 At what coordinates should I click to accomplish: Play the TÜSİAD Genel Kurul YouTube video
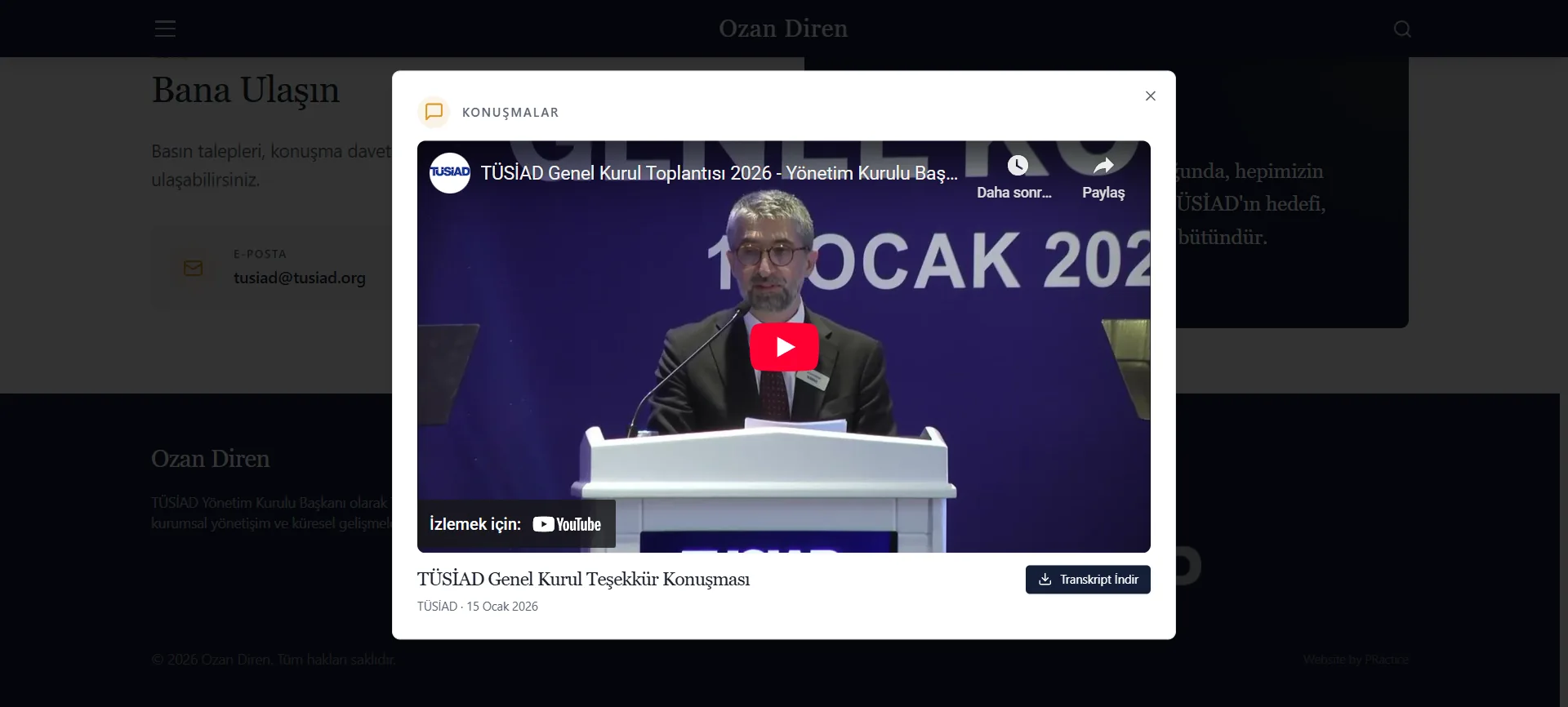click(x=784, y=347)
